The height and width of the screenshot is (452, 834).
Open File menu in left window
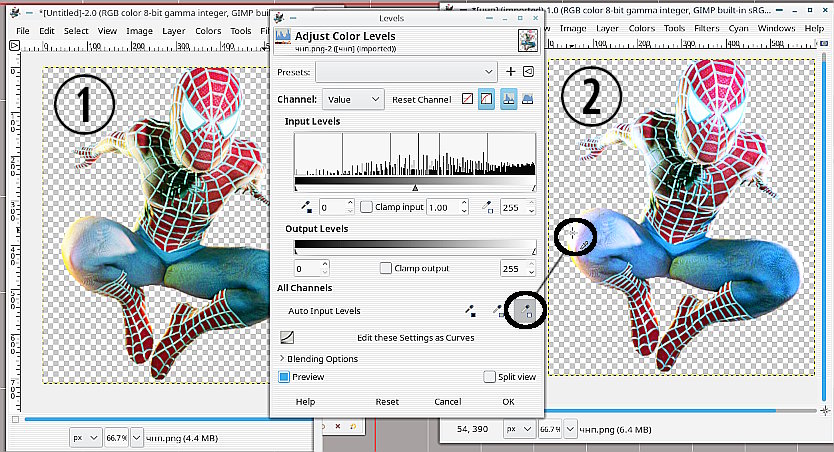(22, 31)
